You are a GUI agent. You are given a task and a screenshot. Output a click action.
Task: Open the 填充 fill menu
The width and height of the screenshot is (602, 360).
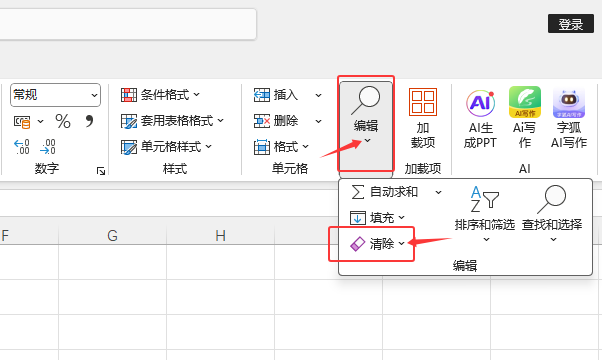pos(377,218)
